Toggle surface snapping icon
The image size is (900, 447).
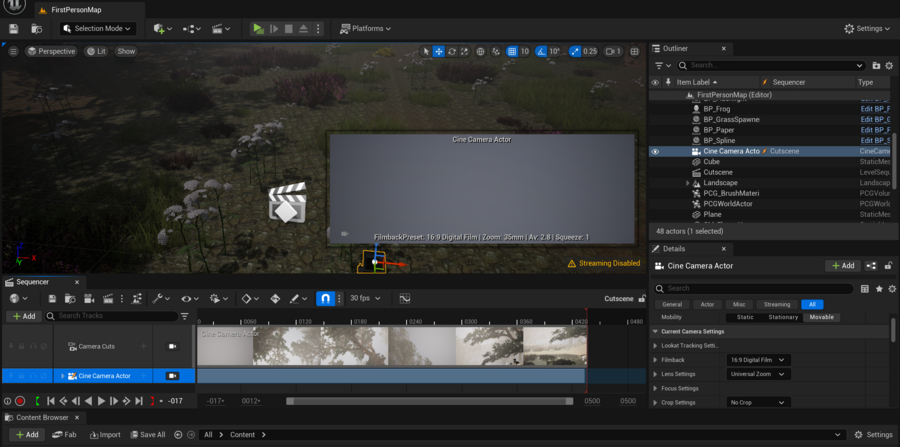click(x=496, y=52)
